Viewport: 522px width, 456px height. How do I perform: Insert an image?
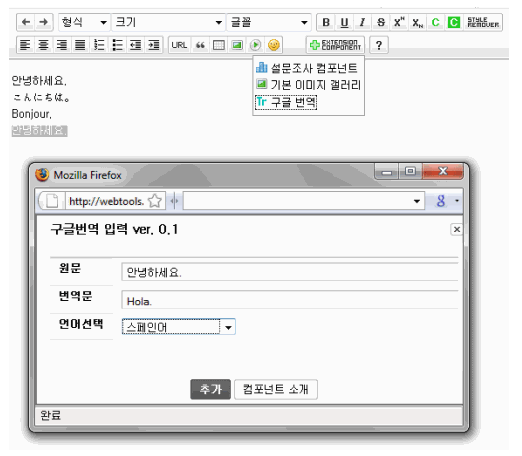(x=237, y=45)
